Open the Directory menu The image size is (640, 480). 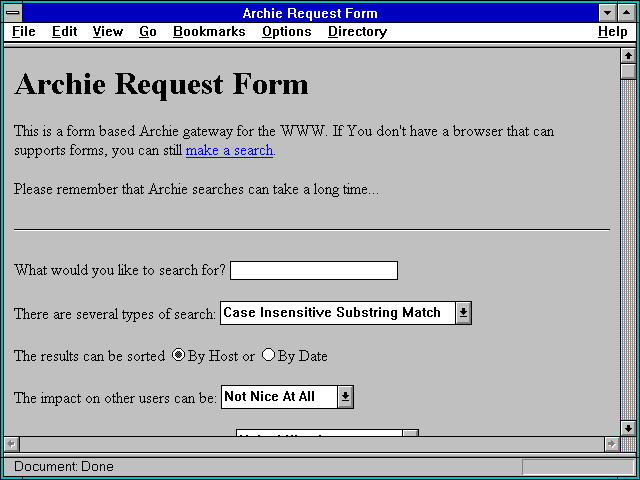(358, 32)
